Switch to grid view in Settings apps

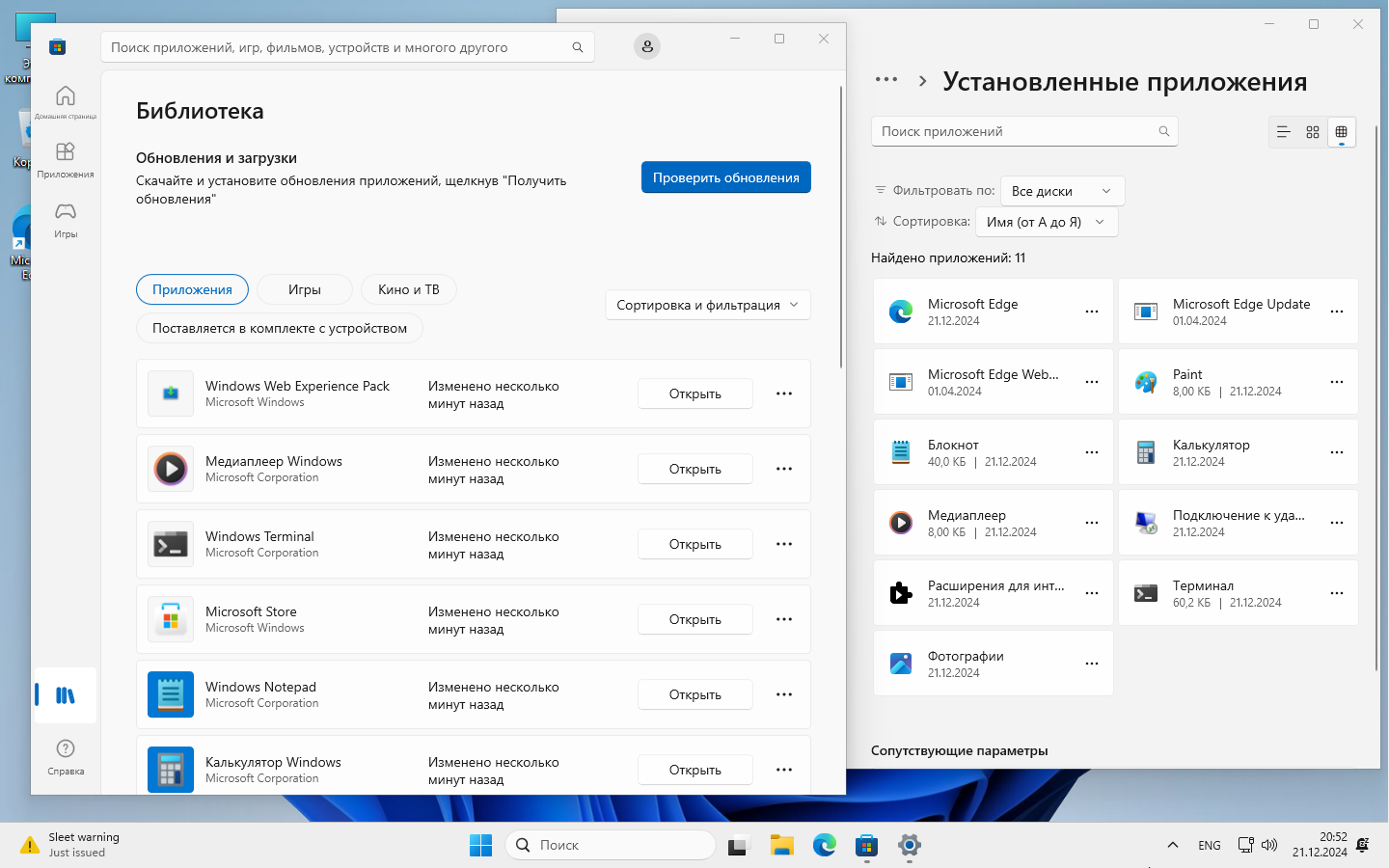(1312, 132)
